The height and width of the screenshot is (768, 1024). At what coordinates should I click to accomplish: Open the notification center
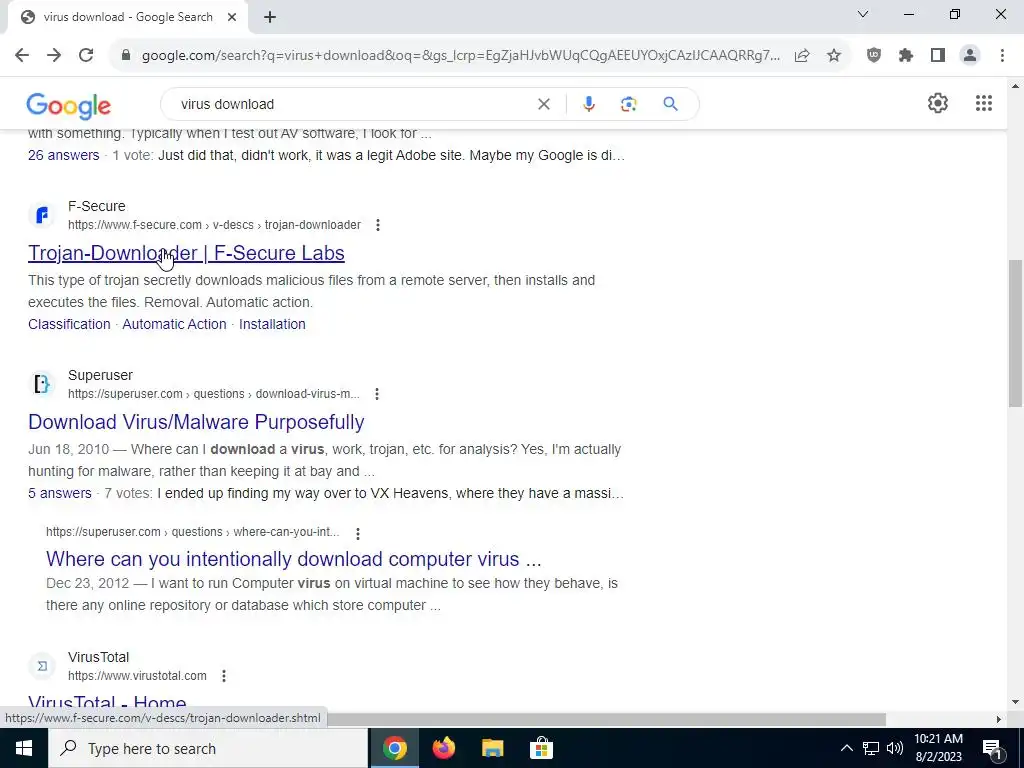992,748
